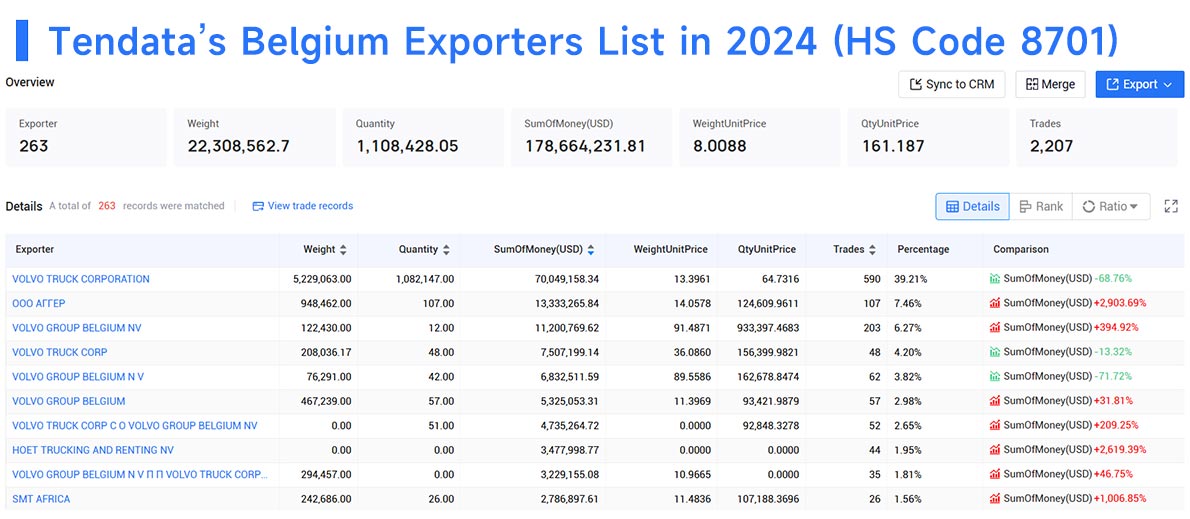Click the Quantity summary card 1,108,428.05

423,137
